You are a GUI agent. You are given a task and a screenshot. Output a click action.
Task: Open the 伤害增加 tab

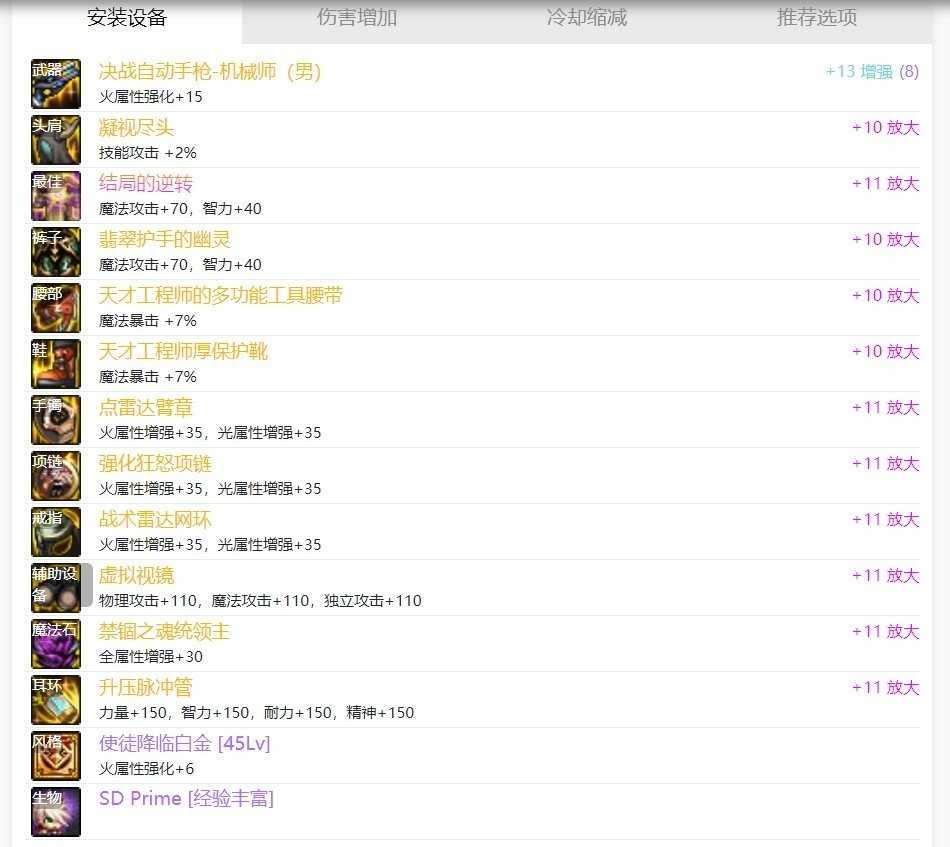click(357, 18)
